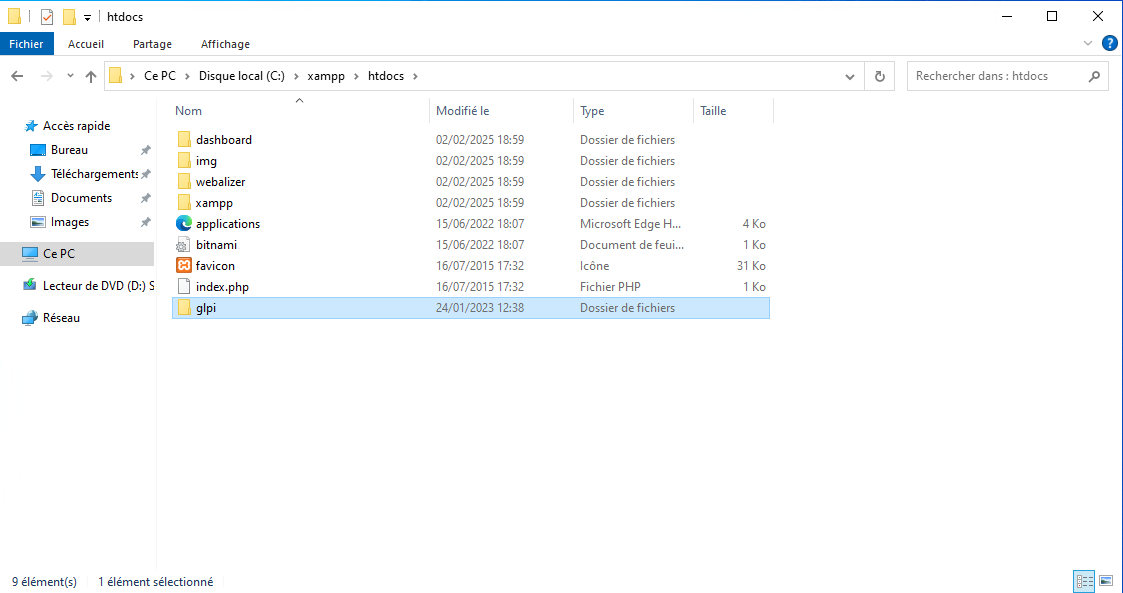The height and width of the screenshot is (593, 1123).
Task: Open the Help question mark icon
Action: pos(1109,44)
